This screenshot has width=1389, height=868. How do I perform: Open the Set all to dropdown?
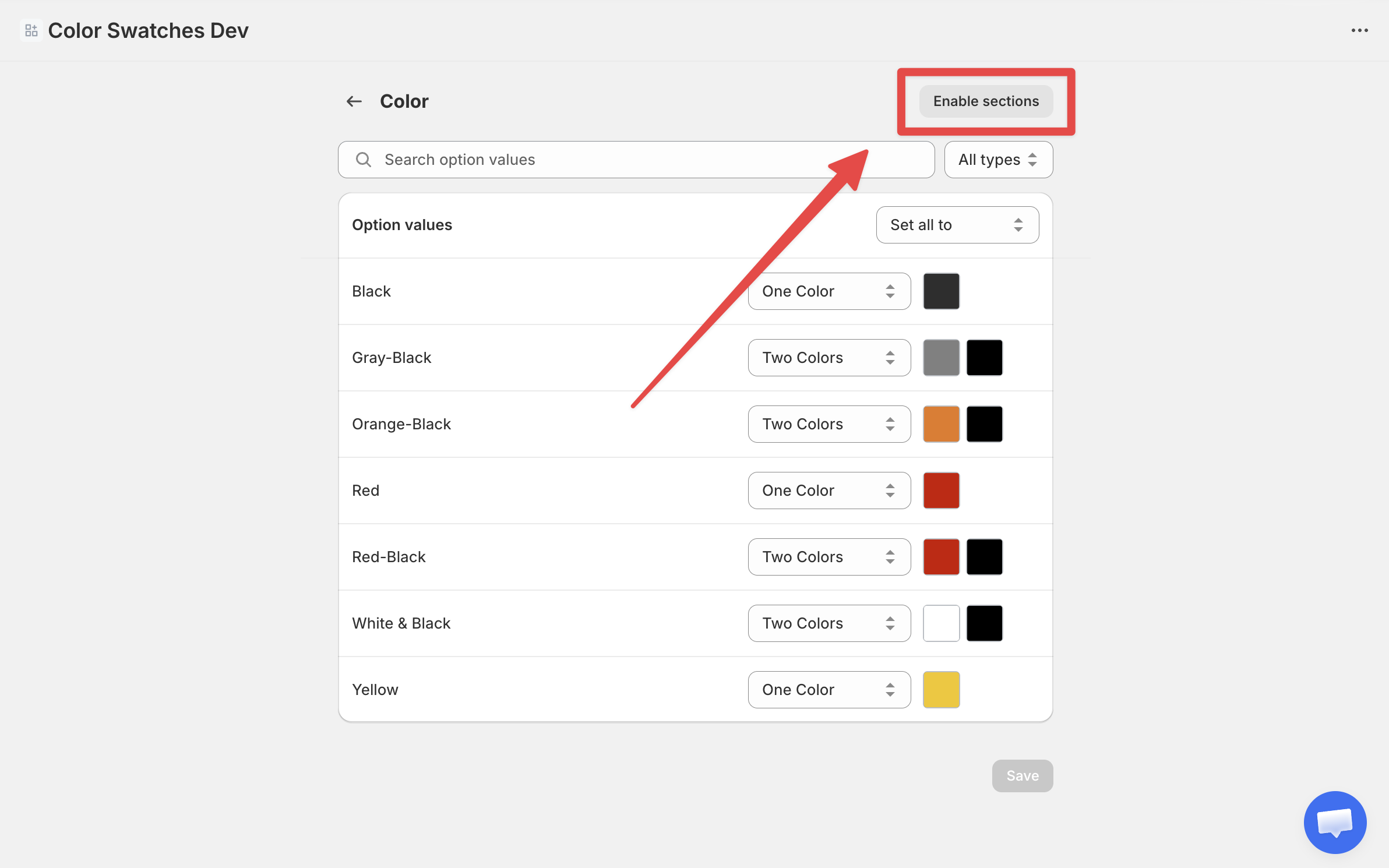click(957, 225)
